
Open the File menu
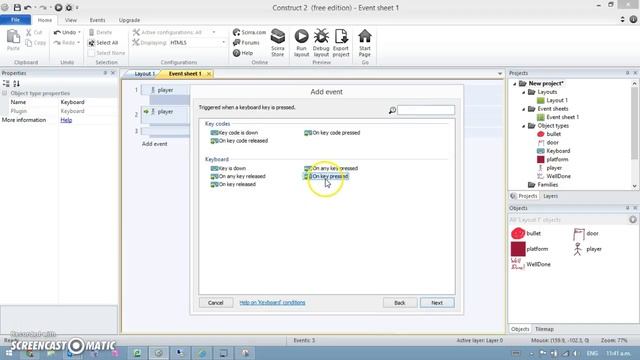click(x=15, y=20)
